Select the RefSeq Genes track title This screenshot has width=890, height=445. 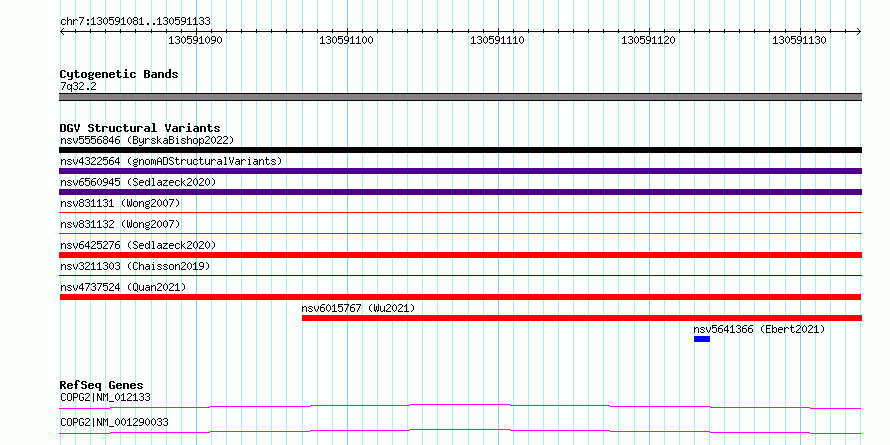coord(101,385)
